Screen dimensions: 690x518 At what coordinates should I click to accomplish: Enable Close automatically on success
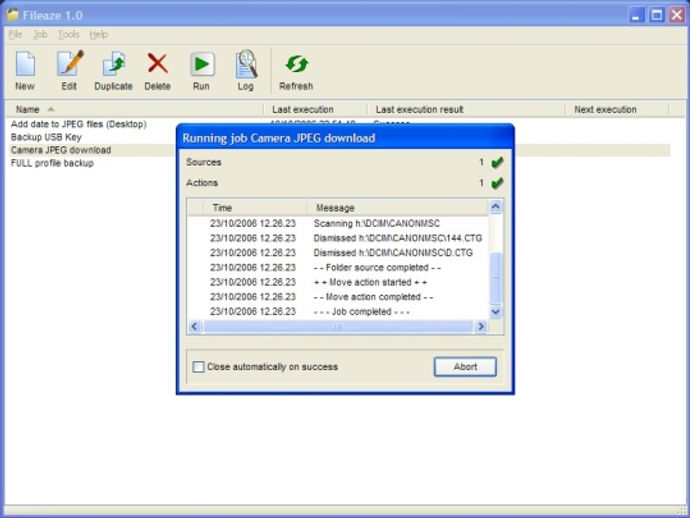tap(198, 367)
